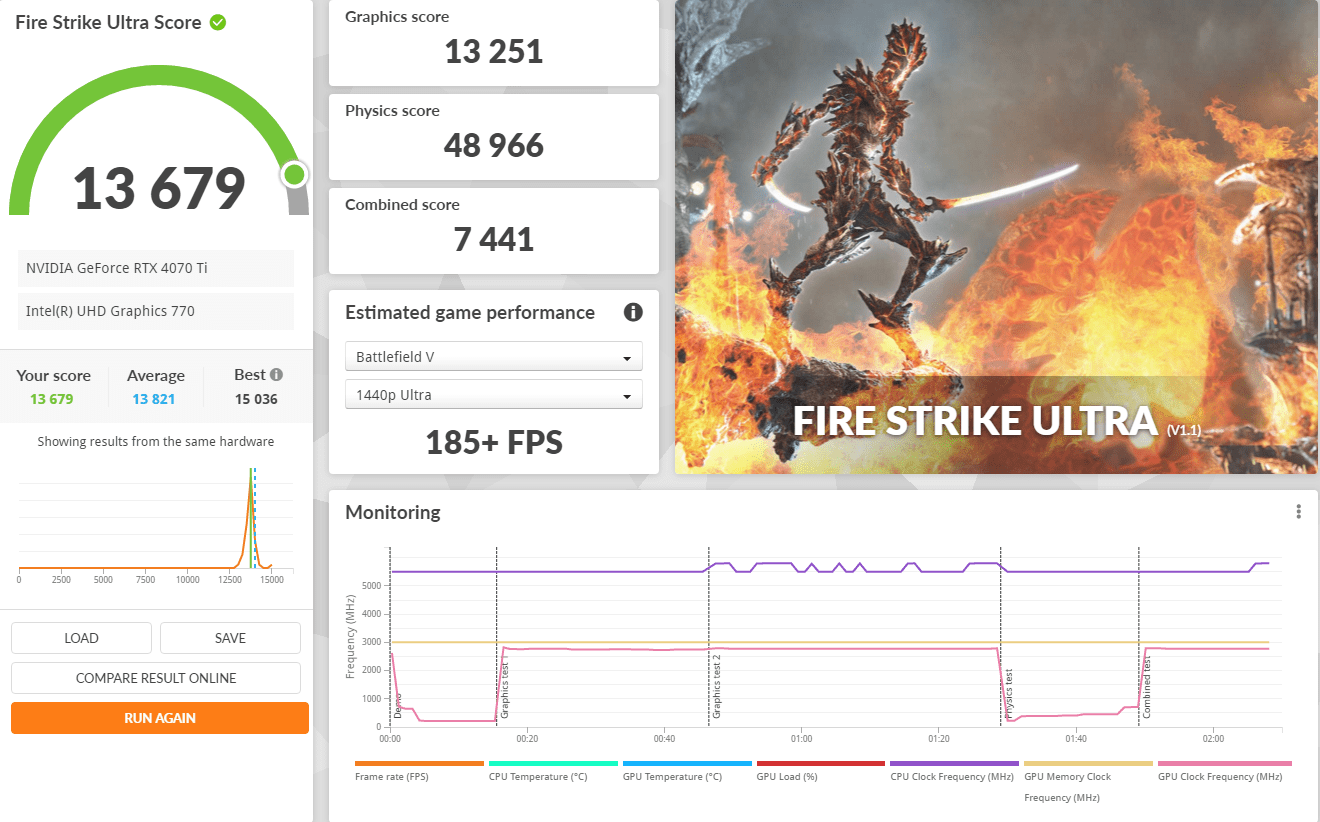Click the info icon beside Best score
The height and width of the screenshot is (822, 1320).
coord(276,375)
